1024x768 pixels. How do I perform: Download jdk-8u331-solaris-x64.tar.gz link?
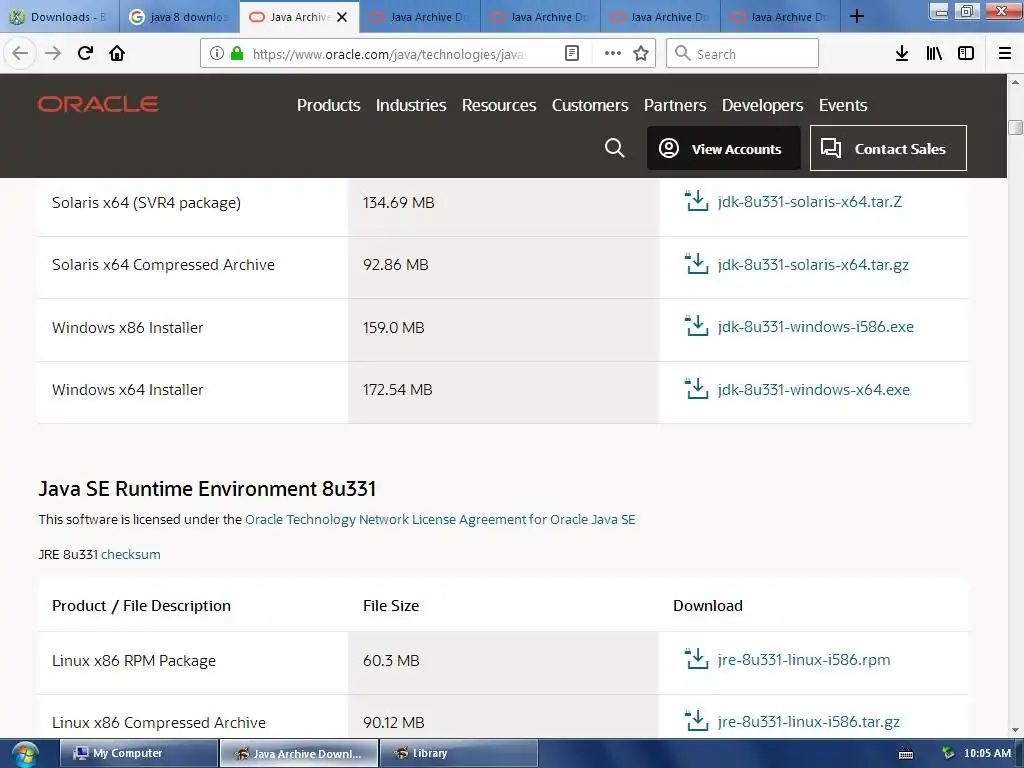tap(813, 264)
